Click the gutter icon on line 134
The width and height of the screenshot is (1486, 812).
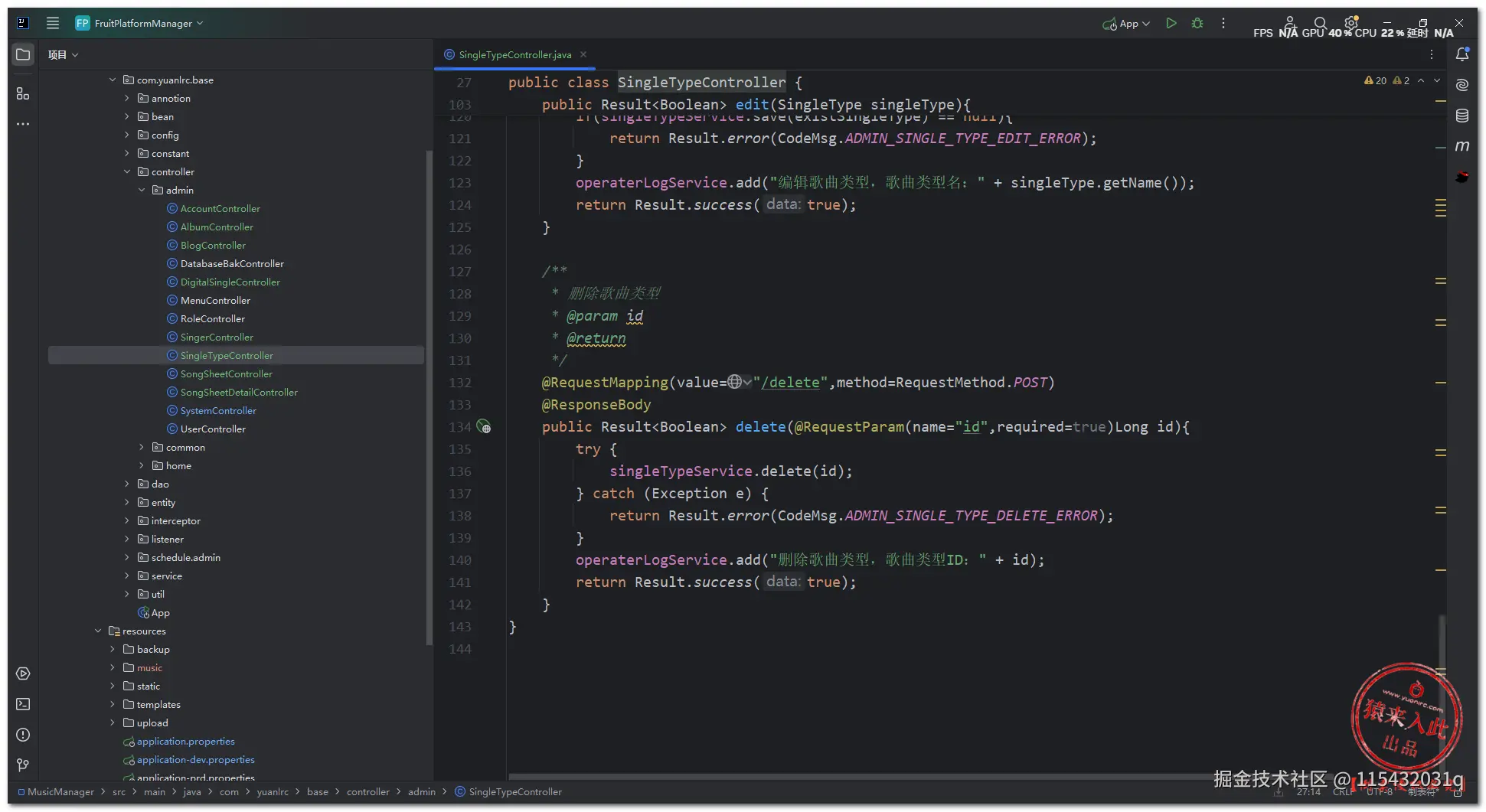[484, 426]
